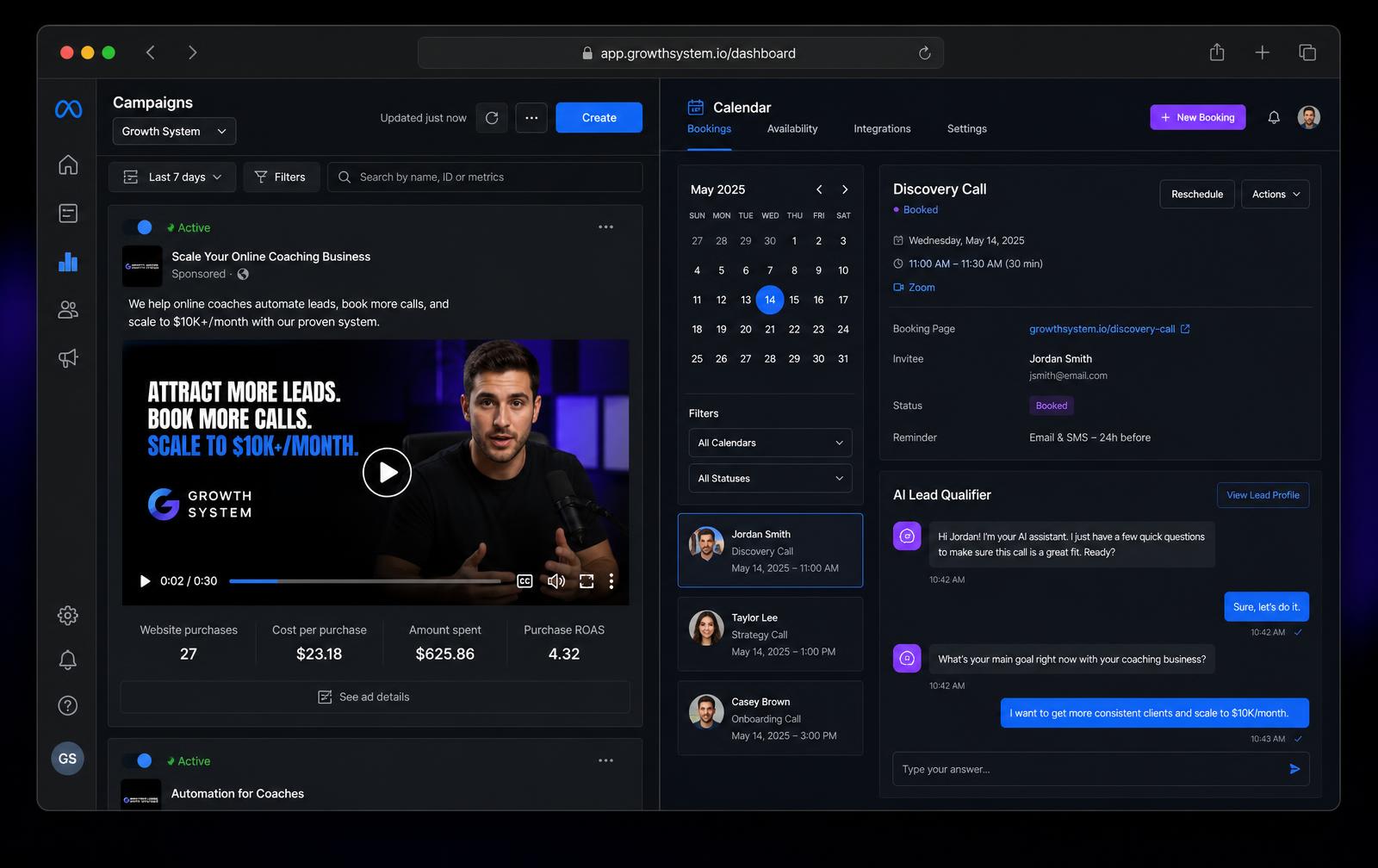Open the bar chart analytics icon
This screenshot has width=1378, height=868.
tap(68, 262)
